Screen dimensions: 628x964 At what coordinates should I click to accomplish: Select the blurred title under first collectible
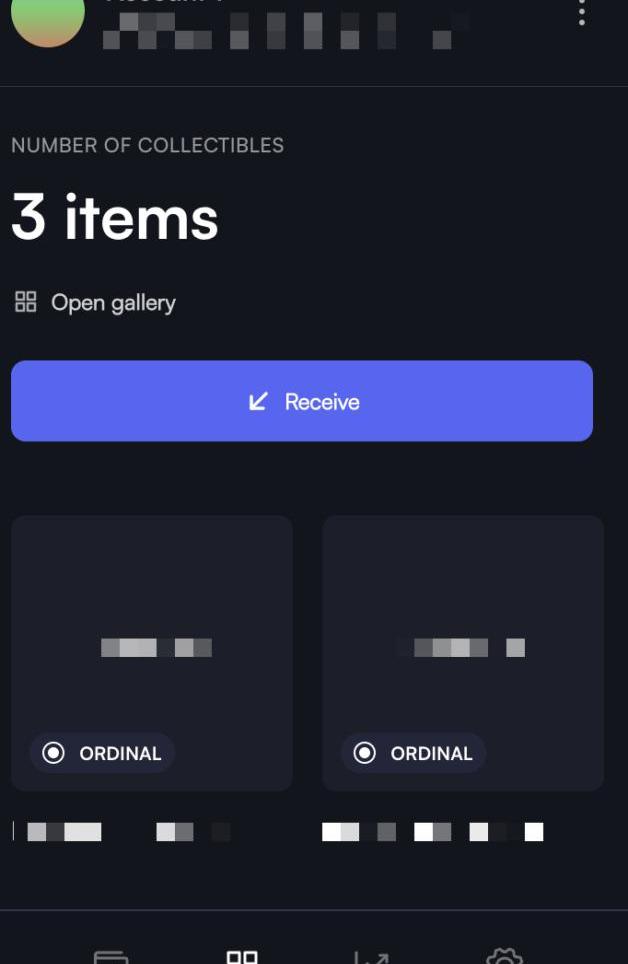coord(122,832)
